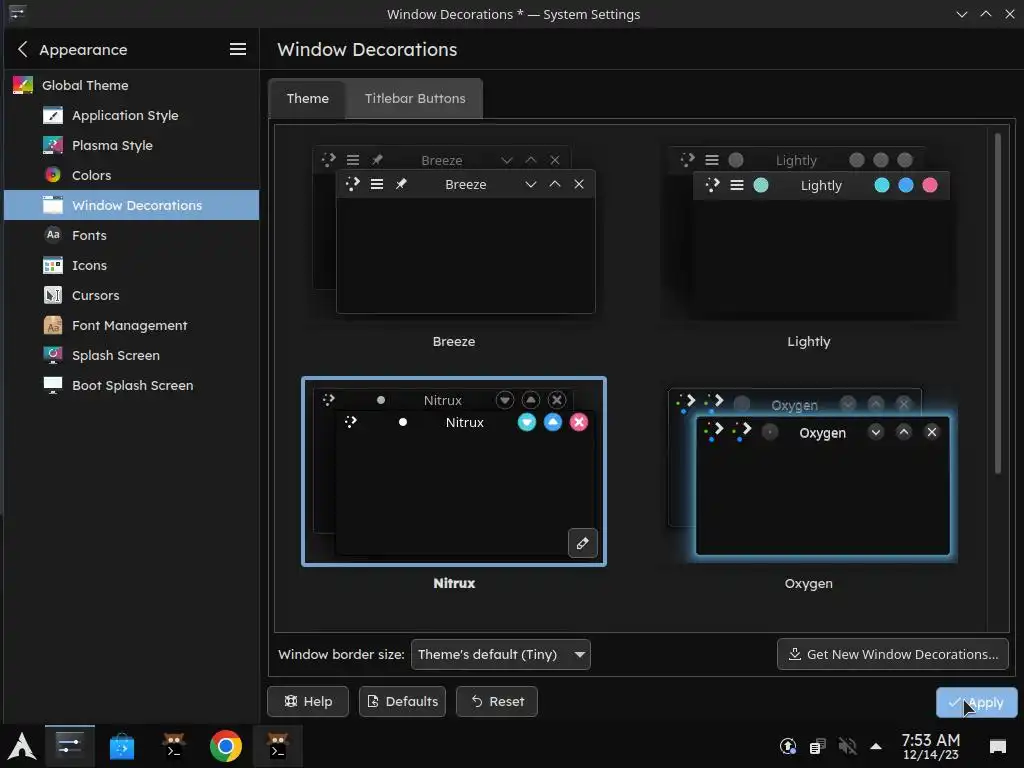
Task: Go back using the Appearance back arrow
Action: tap(23, 49)
